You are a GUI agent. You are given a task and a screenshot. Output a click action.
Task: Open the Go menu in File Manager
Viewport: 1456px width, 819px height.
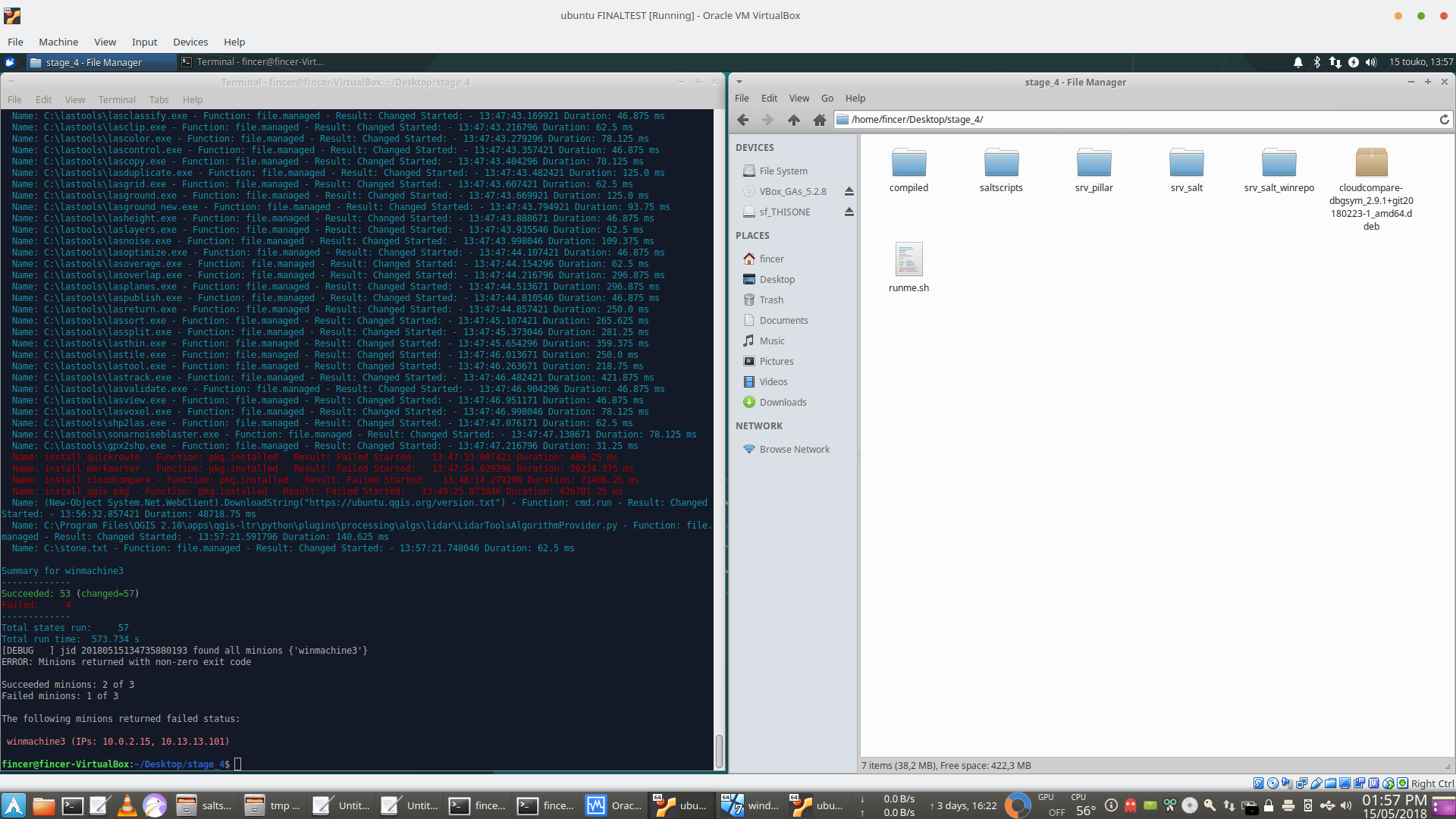[x=827, y=99]
